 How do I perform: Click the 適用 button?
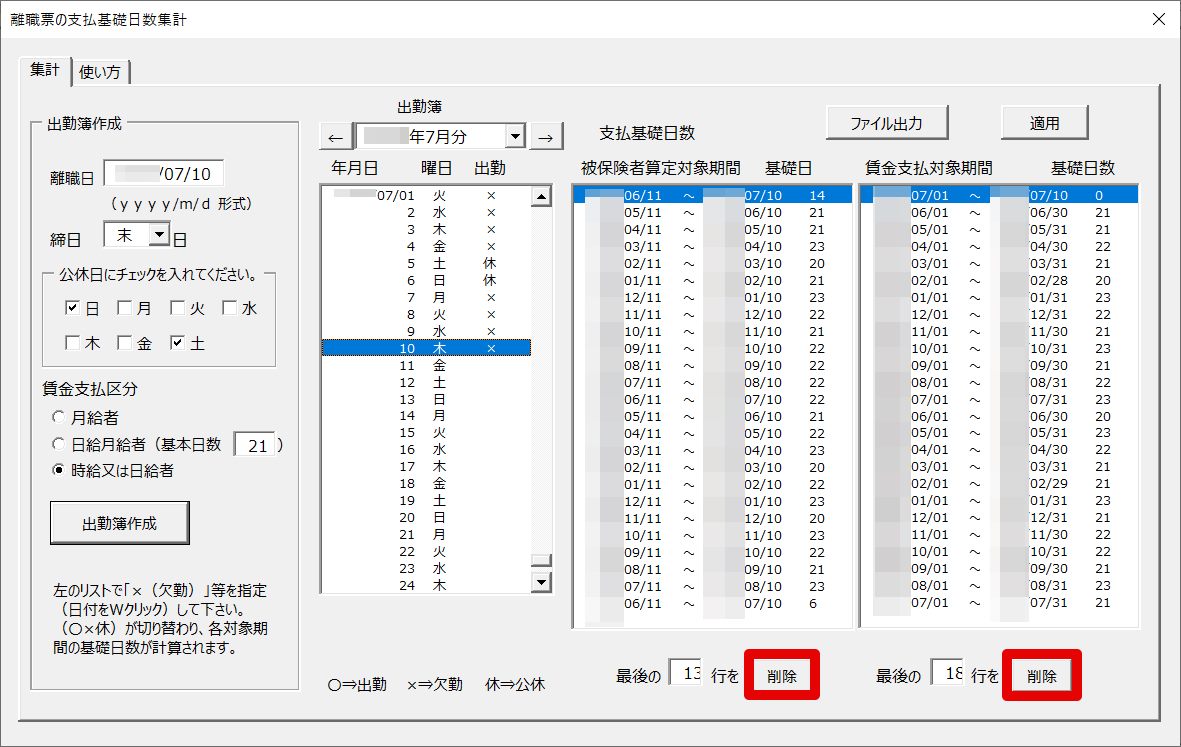(1045, 123)
